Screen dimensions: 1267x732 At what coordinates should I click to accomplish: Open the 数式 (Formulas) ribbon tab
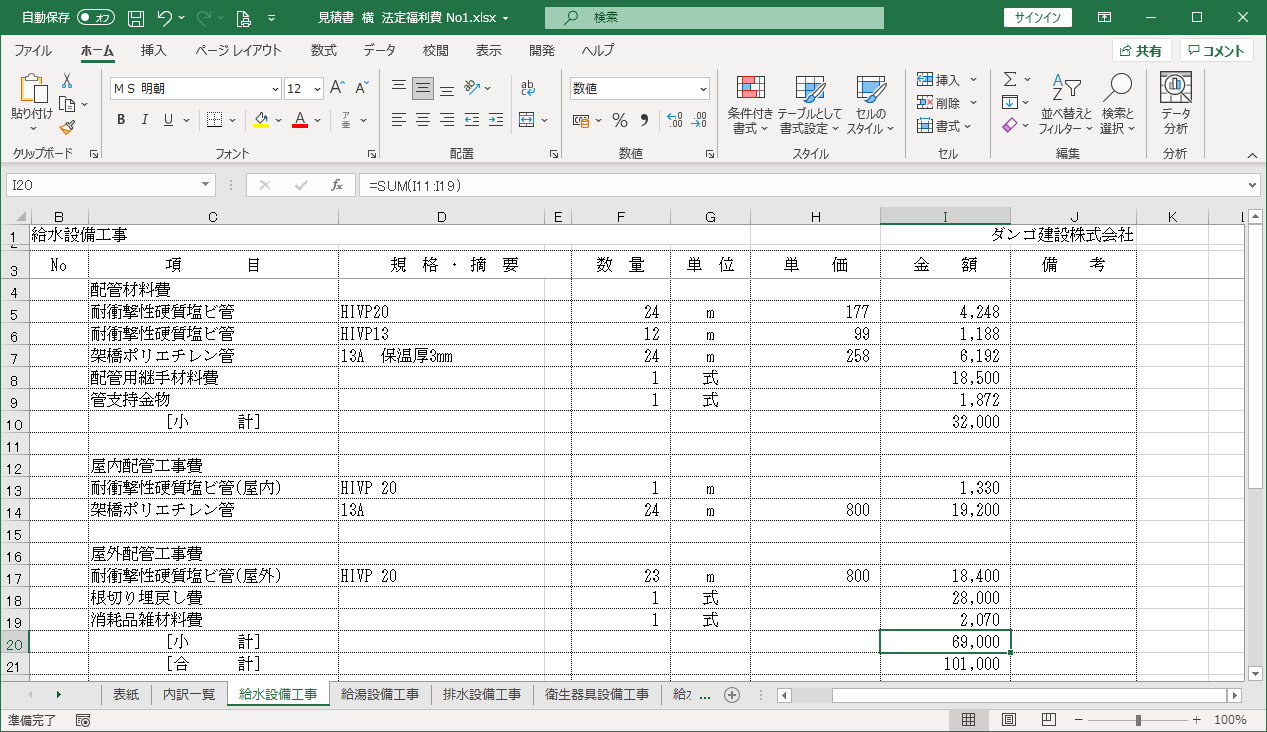(324, 50)
